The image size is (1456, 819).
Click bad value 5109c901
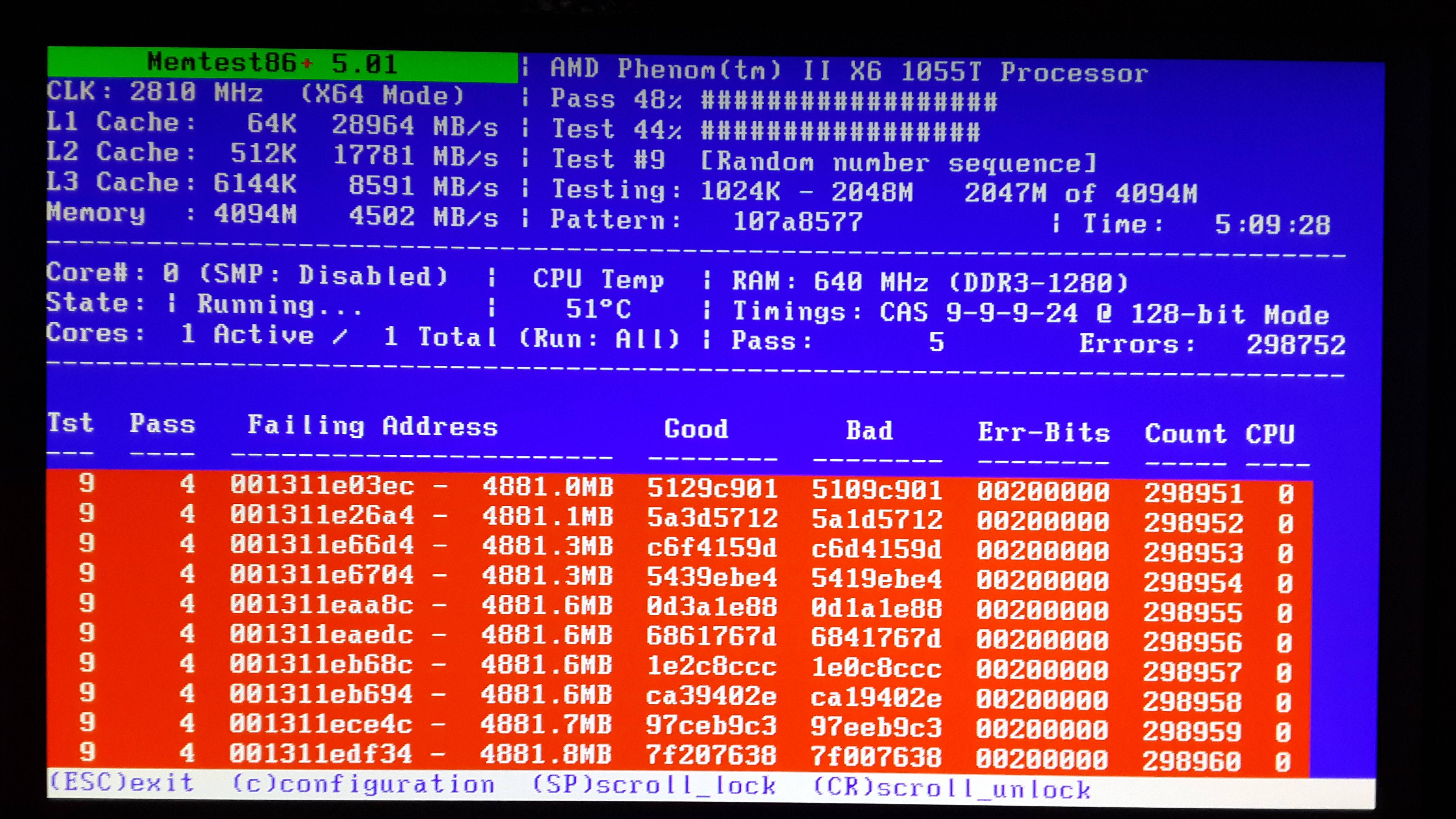877,490
